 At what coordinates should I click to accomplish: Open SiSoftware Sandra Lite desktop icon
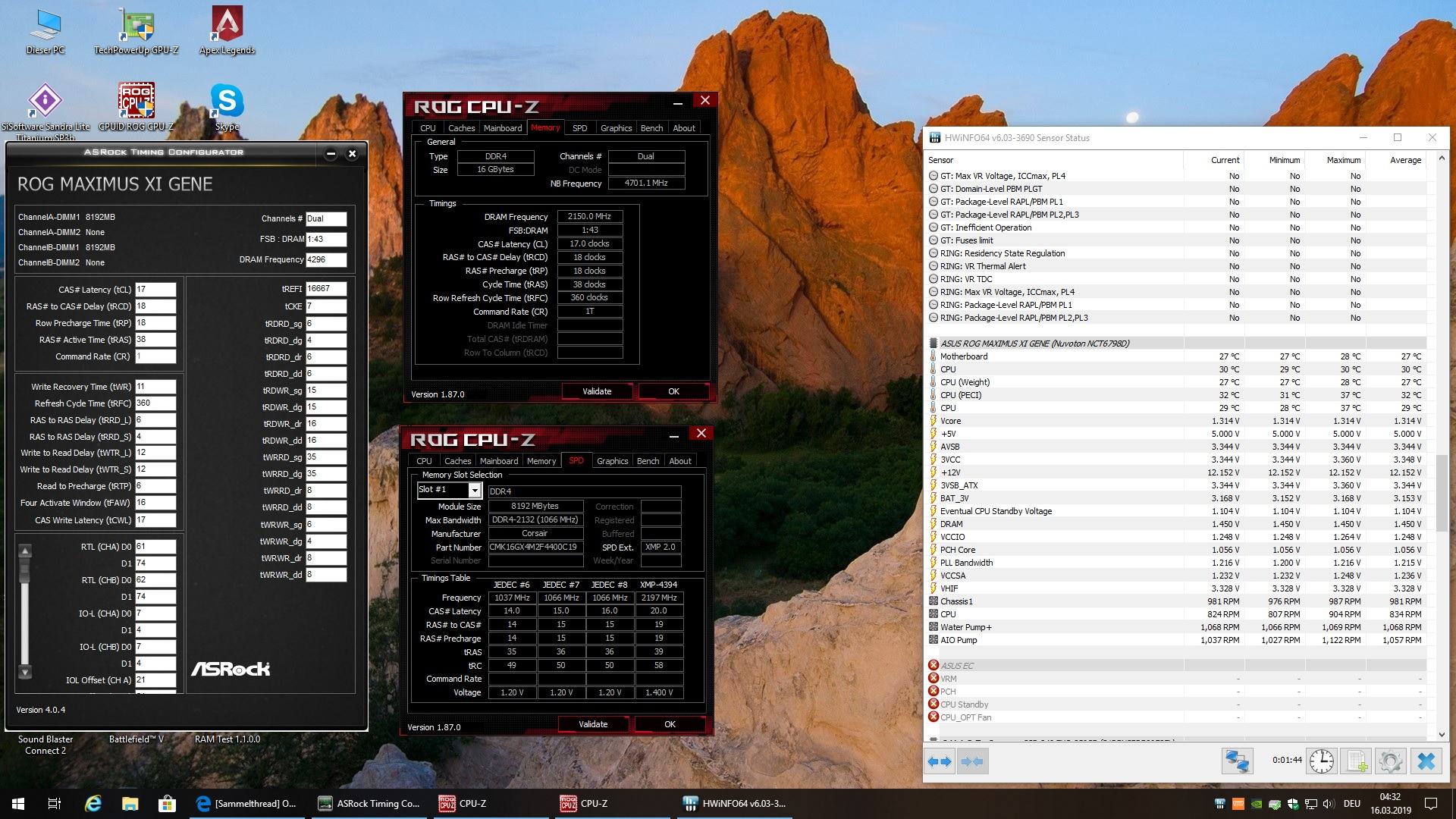coord(45,112)
